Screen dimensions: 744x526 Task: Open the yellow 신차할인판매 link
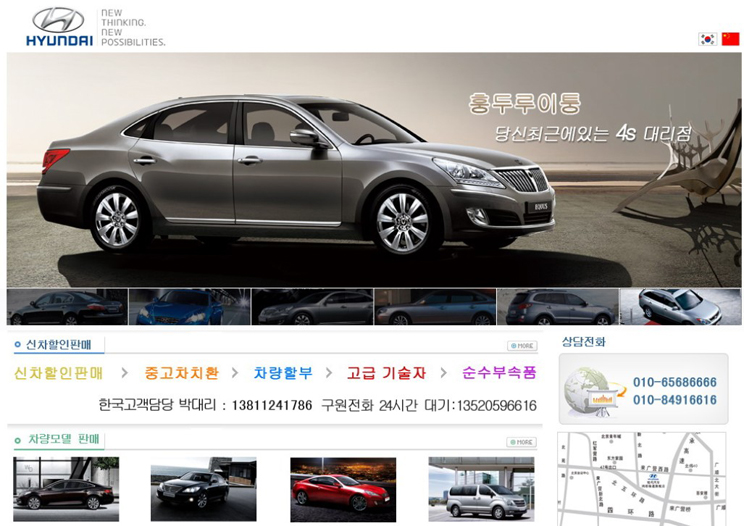[58, 373]
